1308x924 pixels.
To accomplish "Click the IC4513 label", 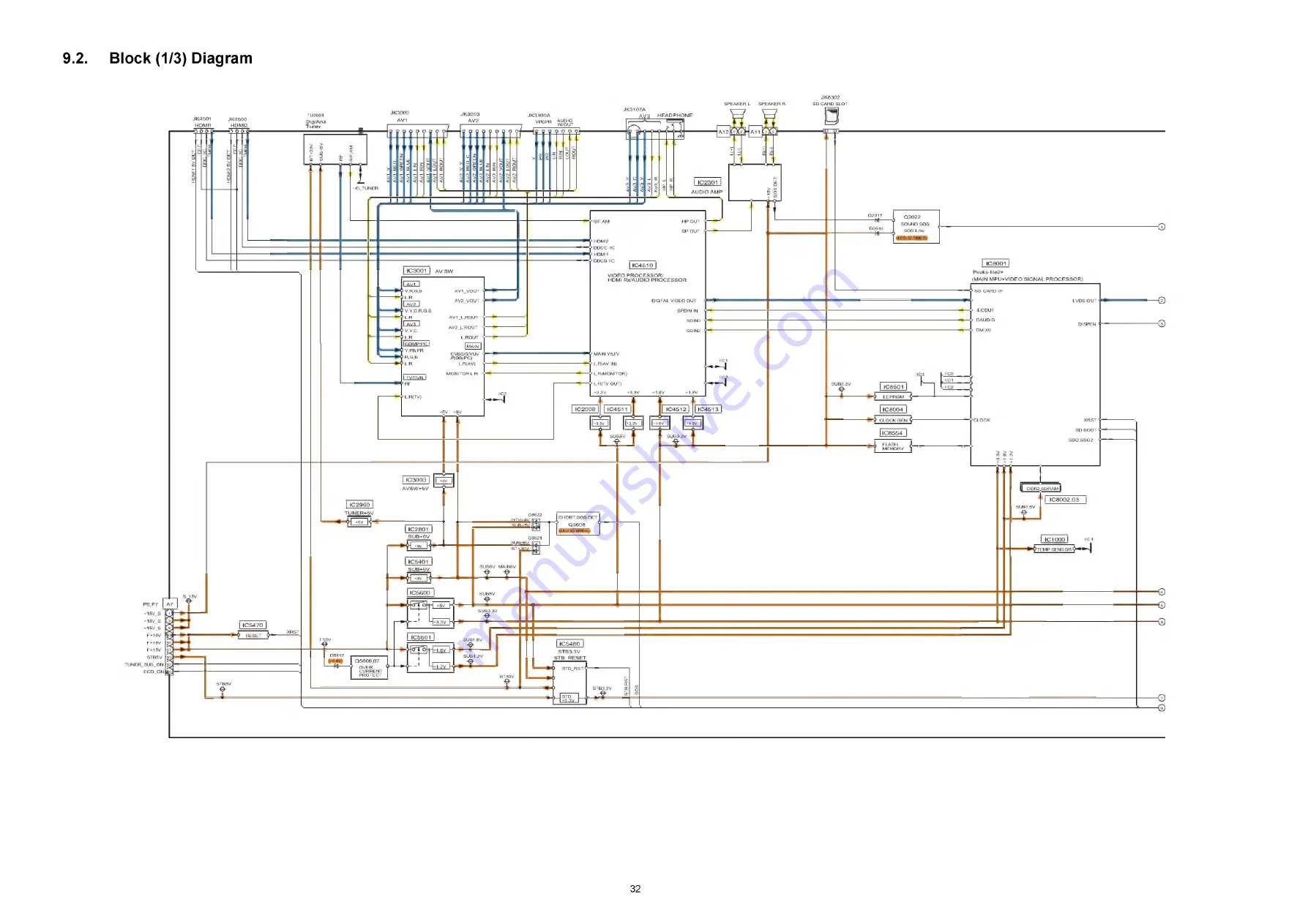I will (x=708, y=410).
